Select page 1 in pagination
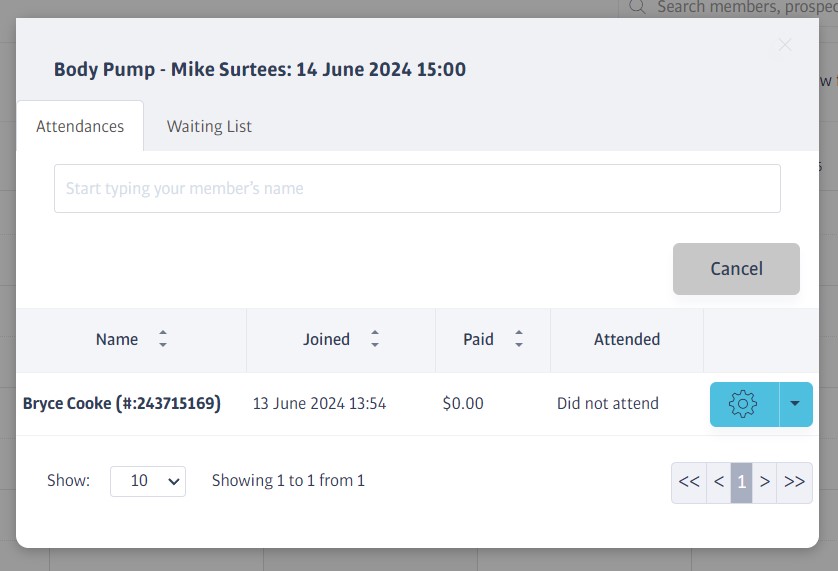The height and width of the screenshot is (571, 838). pyautogui.click(x=741, y=482)
